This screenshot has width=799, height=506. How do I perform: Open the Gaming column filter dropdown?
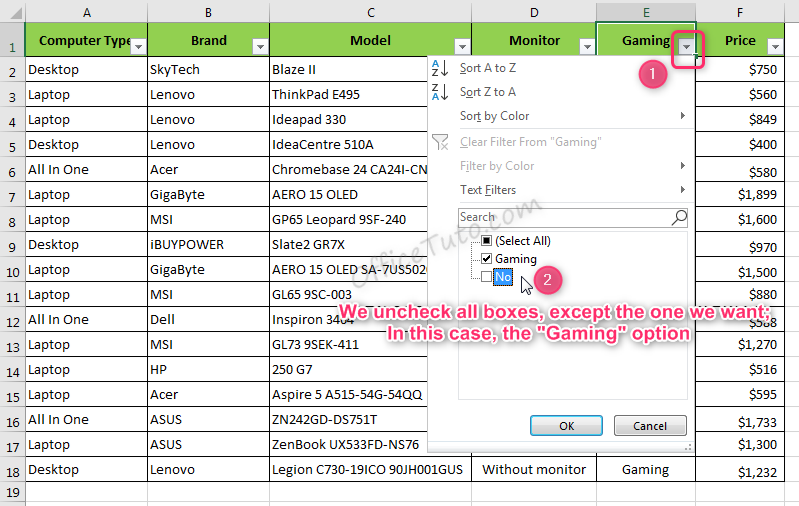click(686, 47)
